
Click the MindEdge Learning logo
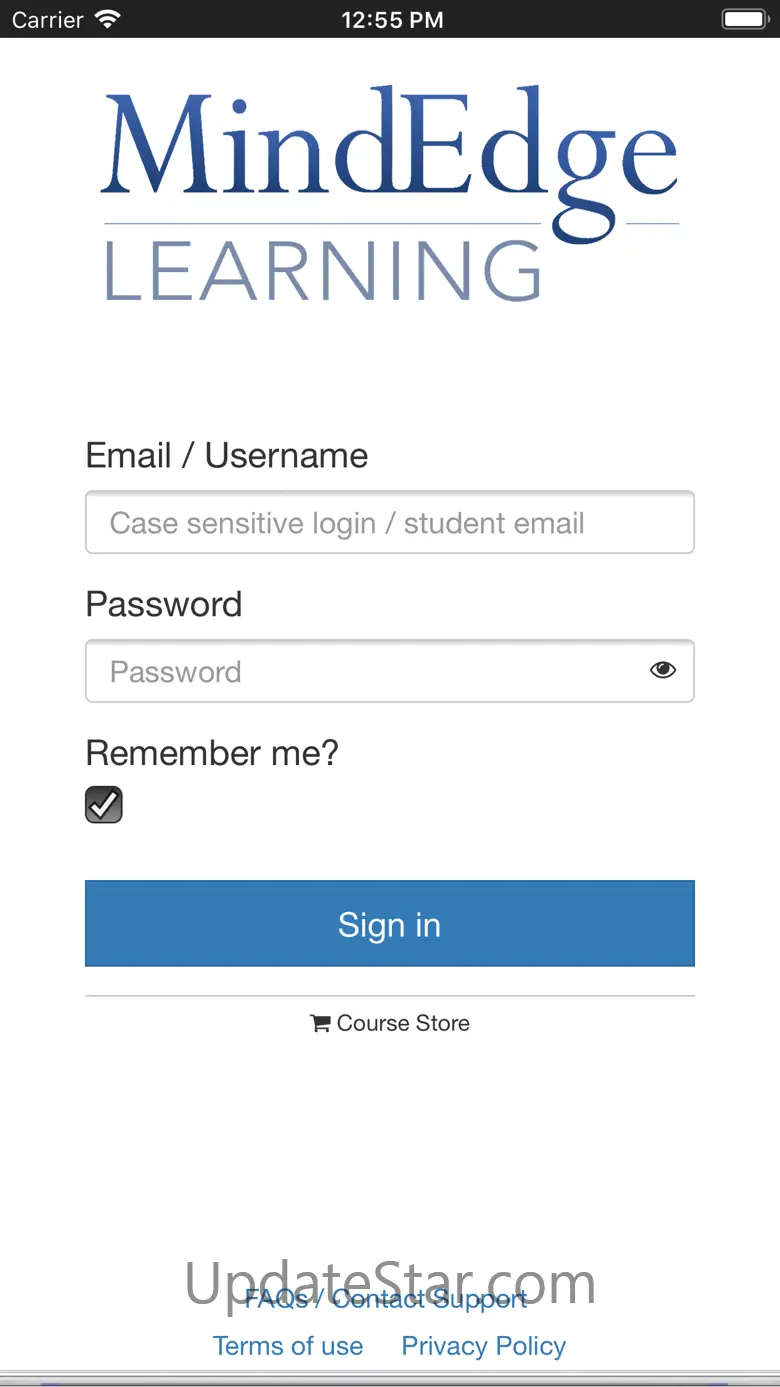coord(390,195)
